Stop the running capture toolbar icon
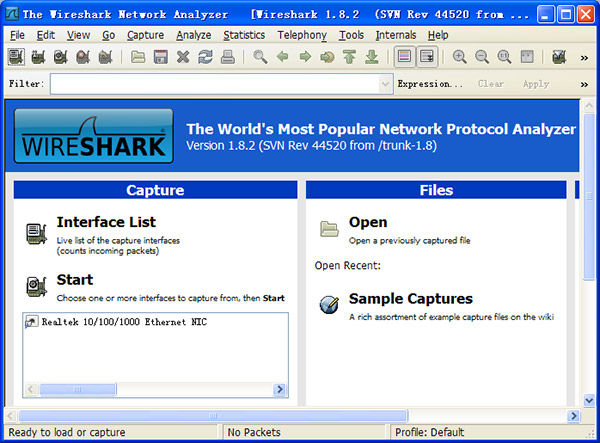This screenshot has width=600, height=443. coord(83,57)
